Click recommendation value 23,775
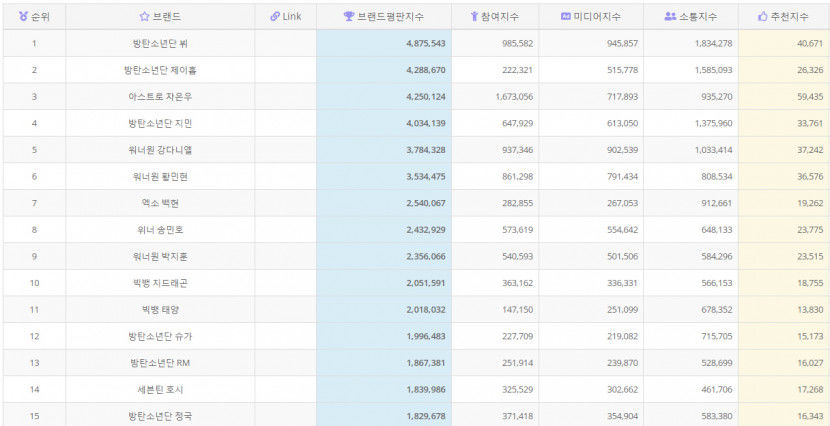The height and width of the screenshot is (426, 830). click(810, 230)
